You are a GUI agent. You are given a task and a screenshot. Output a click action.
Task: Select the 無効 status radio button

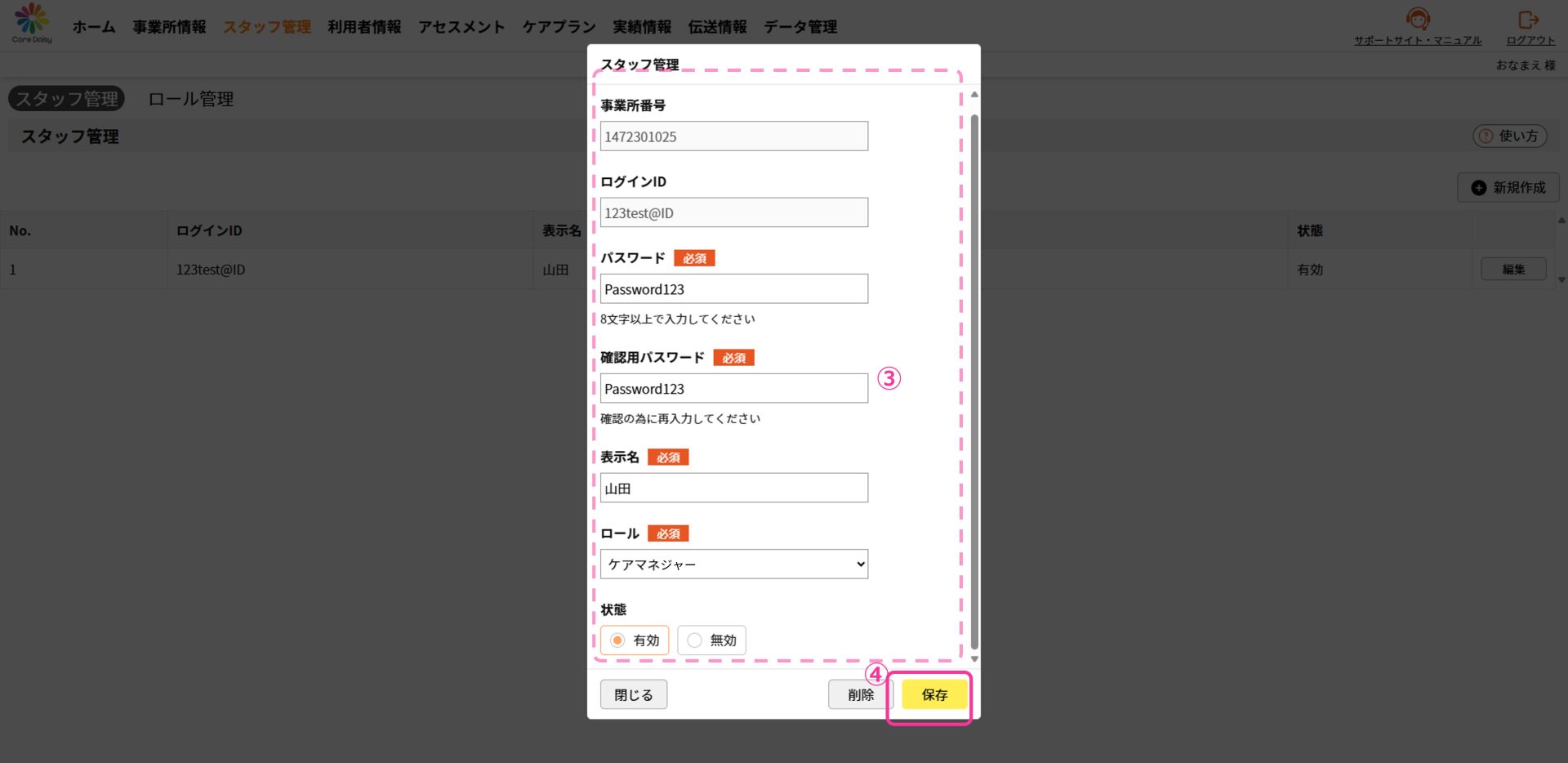(x=695, y=640)
